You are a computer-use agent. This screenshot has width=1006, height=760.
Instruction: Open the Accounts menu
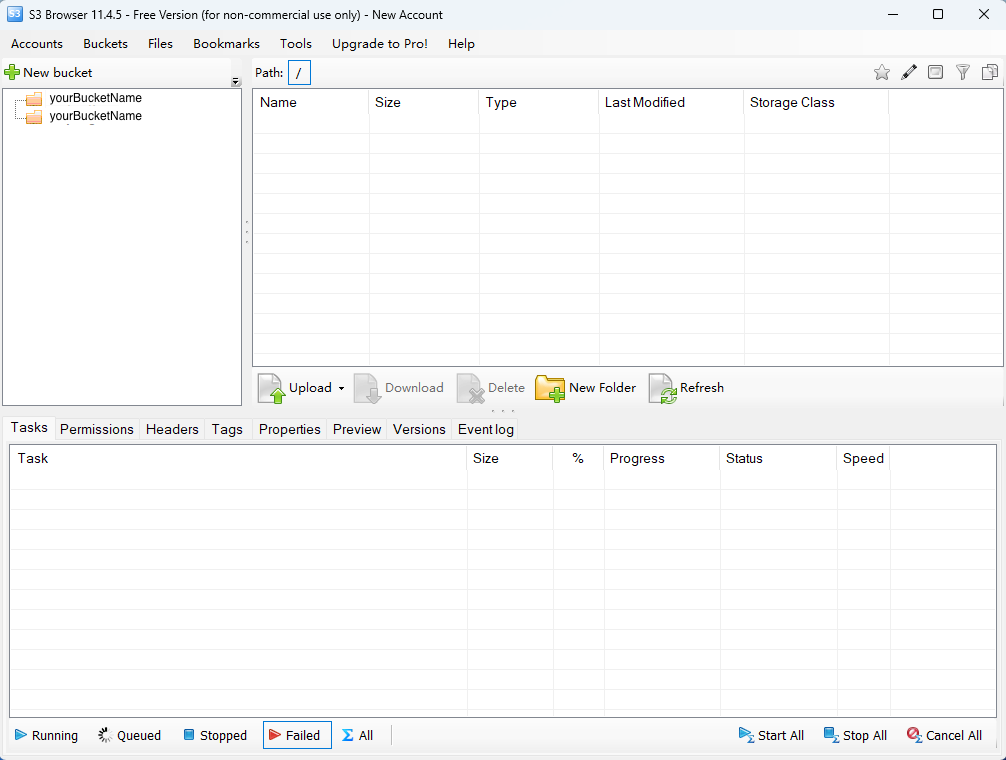37,44
